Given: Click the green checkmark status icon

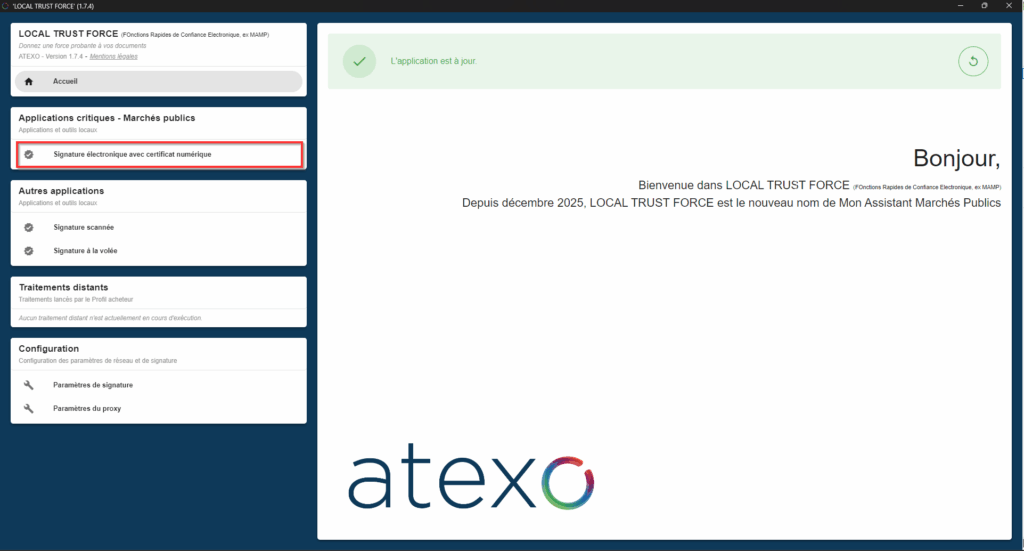Looking at the screenshot, I should pos(359,61).
